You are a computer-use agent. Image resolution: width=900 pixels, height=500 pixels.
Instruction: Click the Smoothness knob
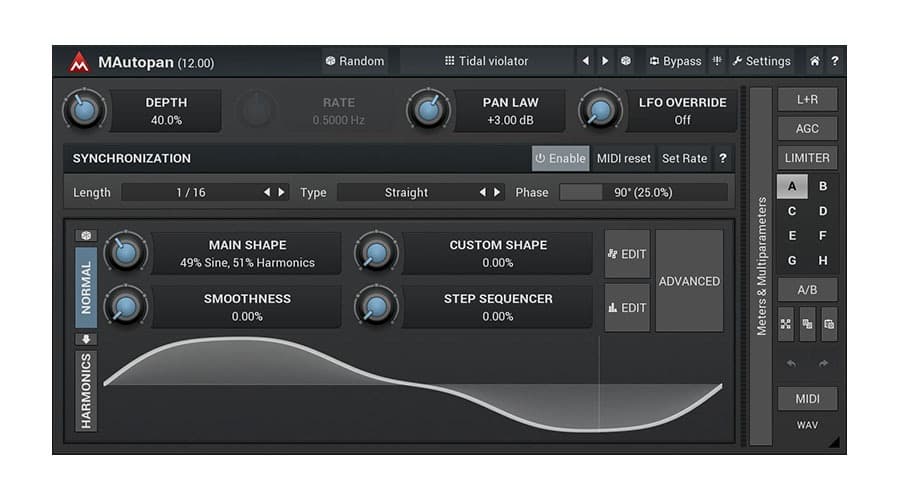click(x=126, y=307)
